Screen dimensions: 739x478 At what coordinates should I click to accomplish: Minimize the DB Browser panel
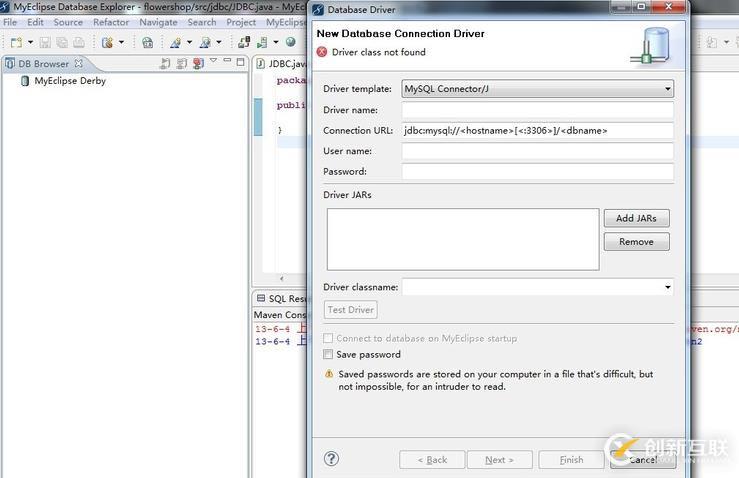(227, 61)
